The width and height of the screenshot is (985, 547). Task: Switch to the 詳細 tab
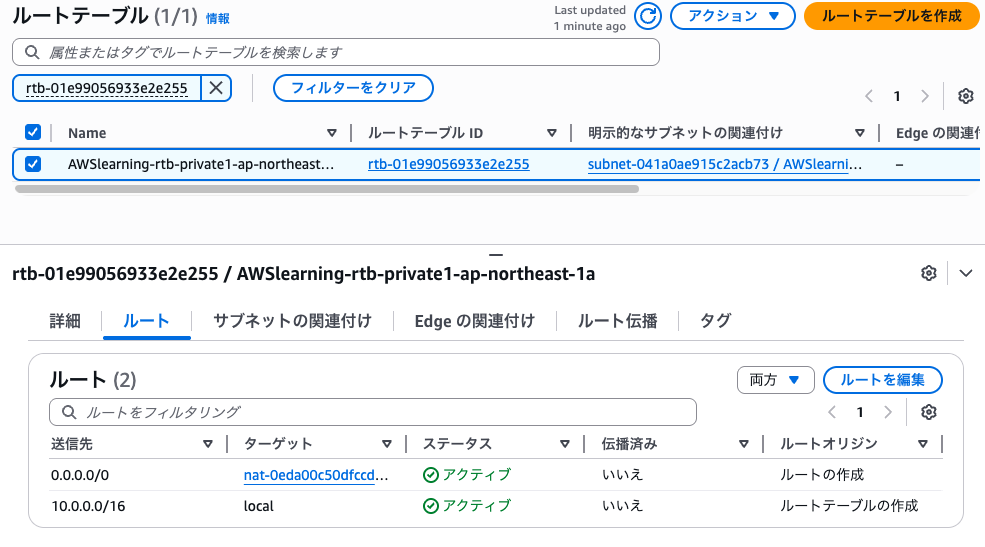tap(65, 321)
